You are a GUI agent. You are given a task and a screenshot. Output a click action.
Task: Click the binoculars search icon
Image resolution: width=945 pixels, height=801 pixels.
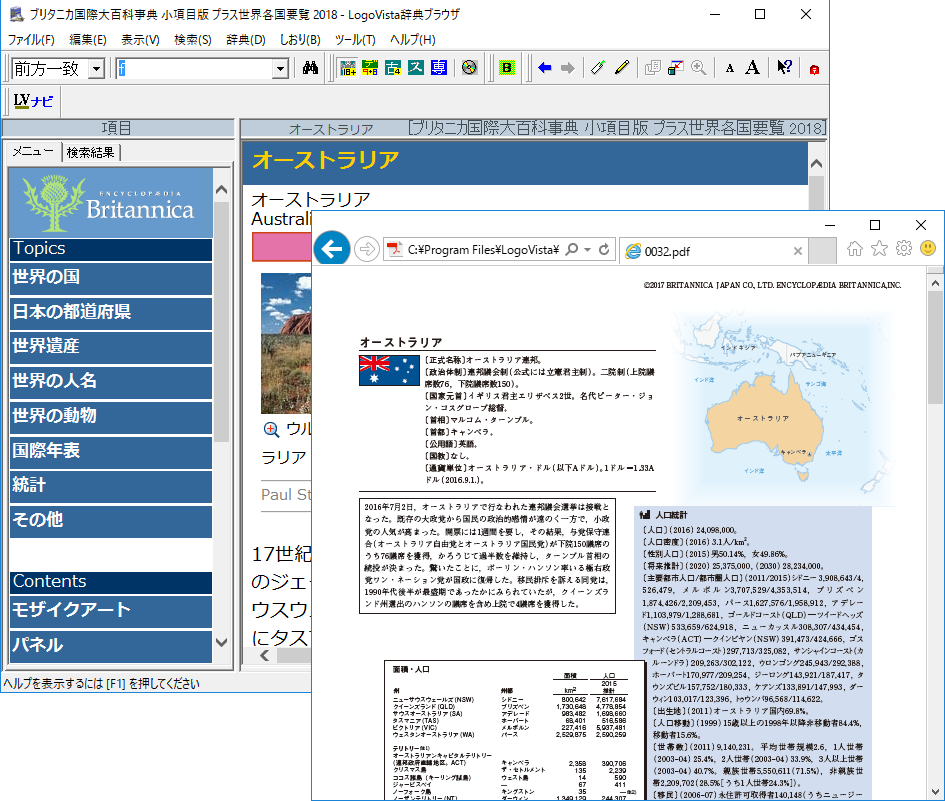tap(310, 68)
